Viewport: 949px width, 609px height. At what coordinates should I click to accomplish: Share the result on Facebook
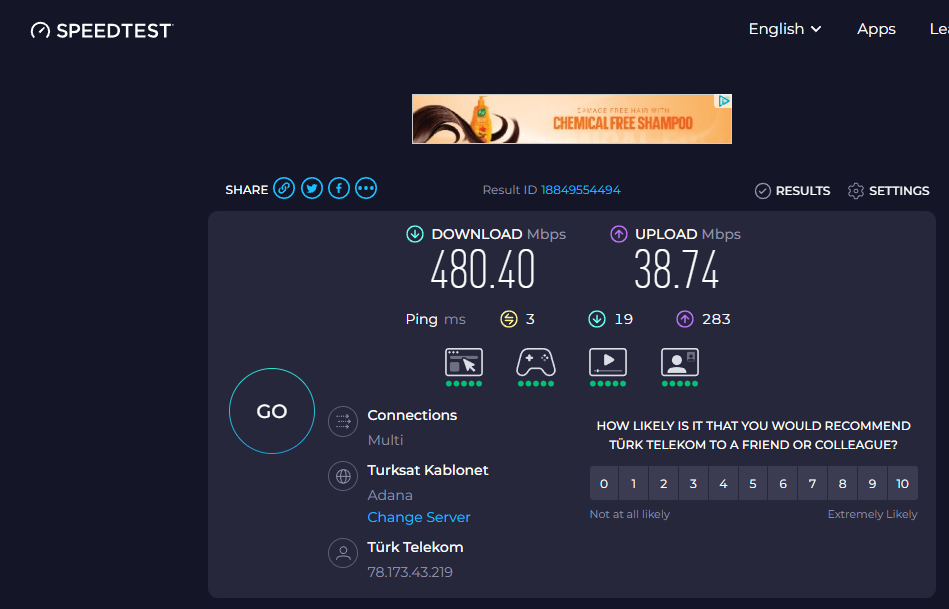click(x=338, y=188)
